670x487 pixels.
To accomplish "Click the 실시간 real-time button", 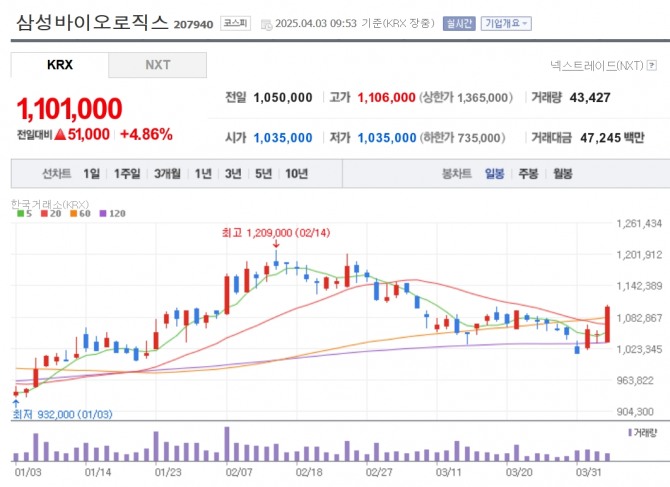I will 459,23.
